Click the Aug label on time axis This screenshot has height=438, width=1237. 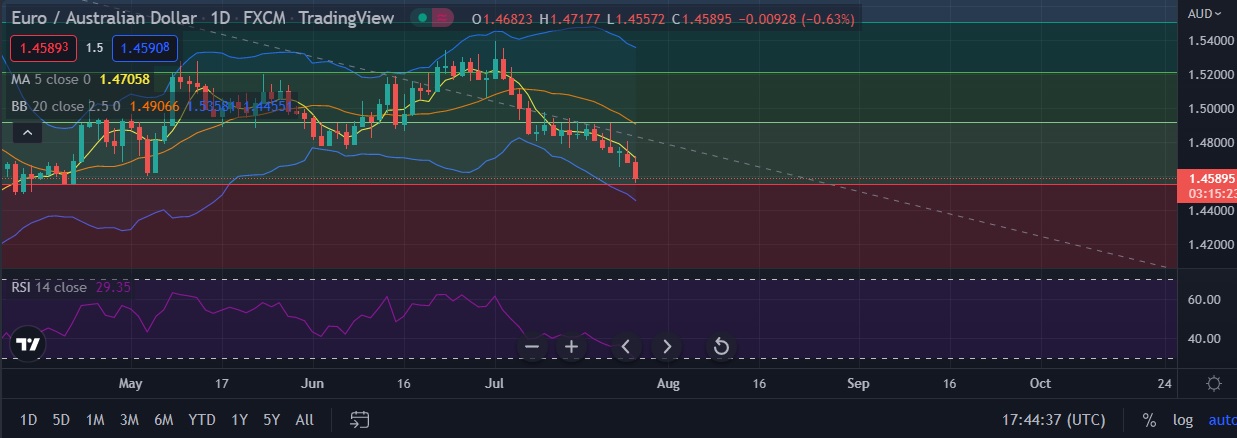tap(669, 383)
